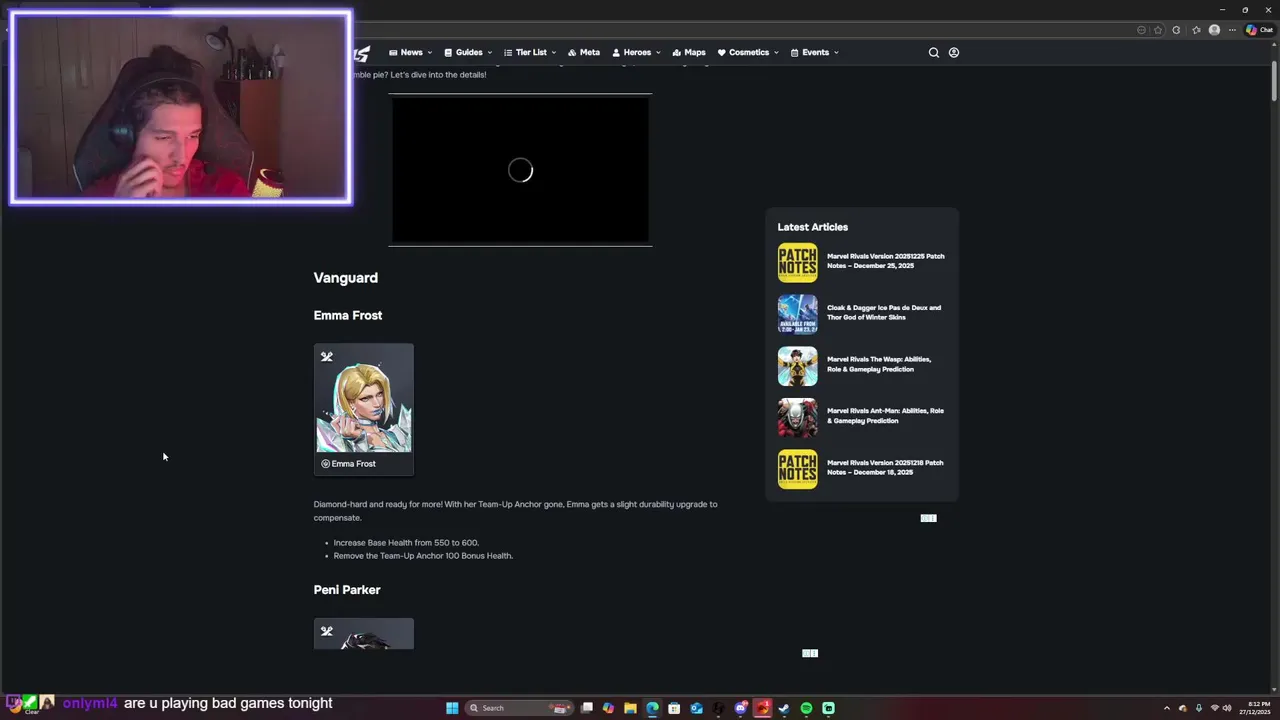Open the browser favorites list icon
Image resolution: width=1280 pixels, height=720 pixels.
coord(1196,30)
